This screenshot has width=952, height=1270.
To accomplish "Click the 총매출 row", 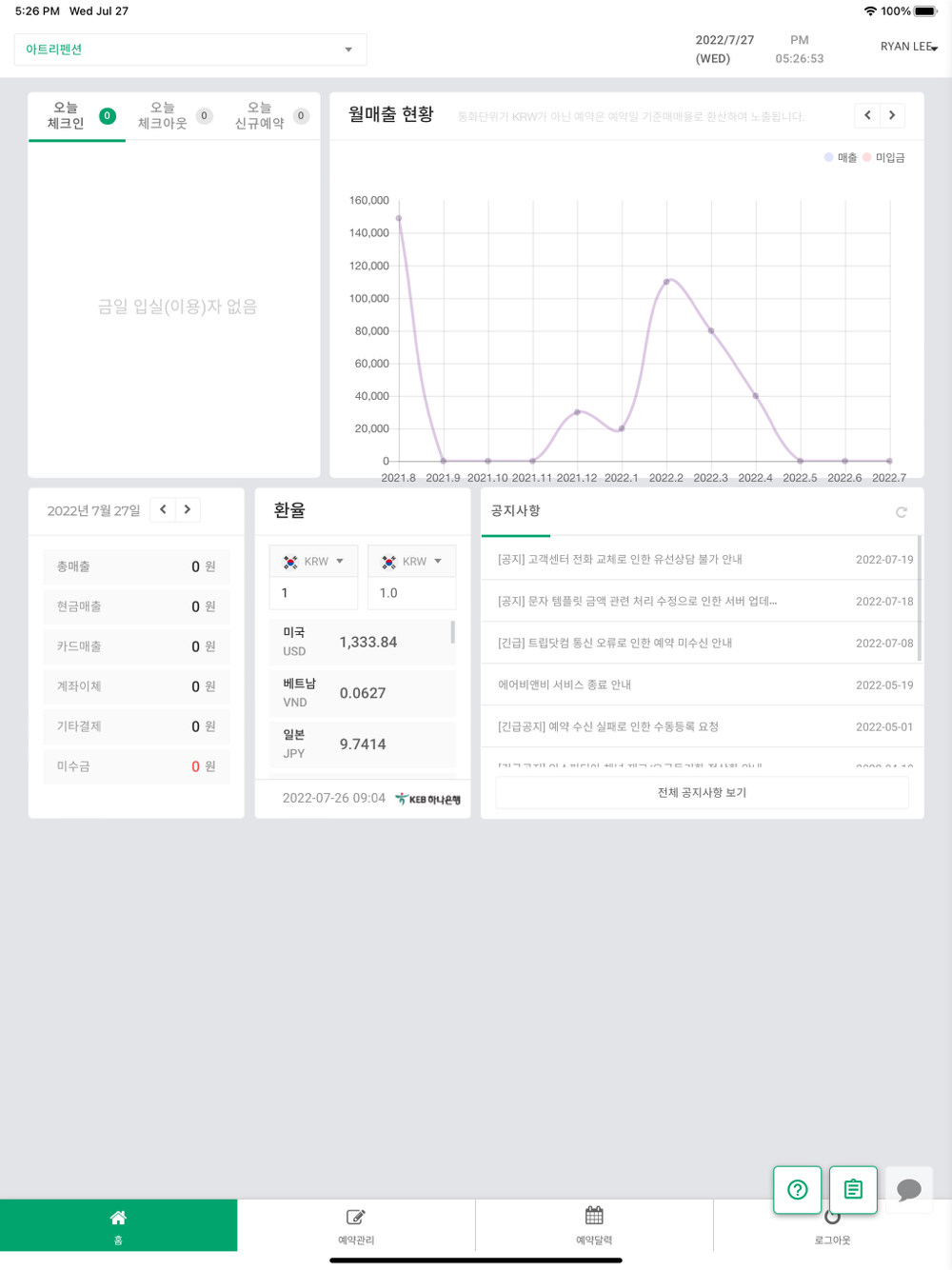I will tap(136, 566).
